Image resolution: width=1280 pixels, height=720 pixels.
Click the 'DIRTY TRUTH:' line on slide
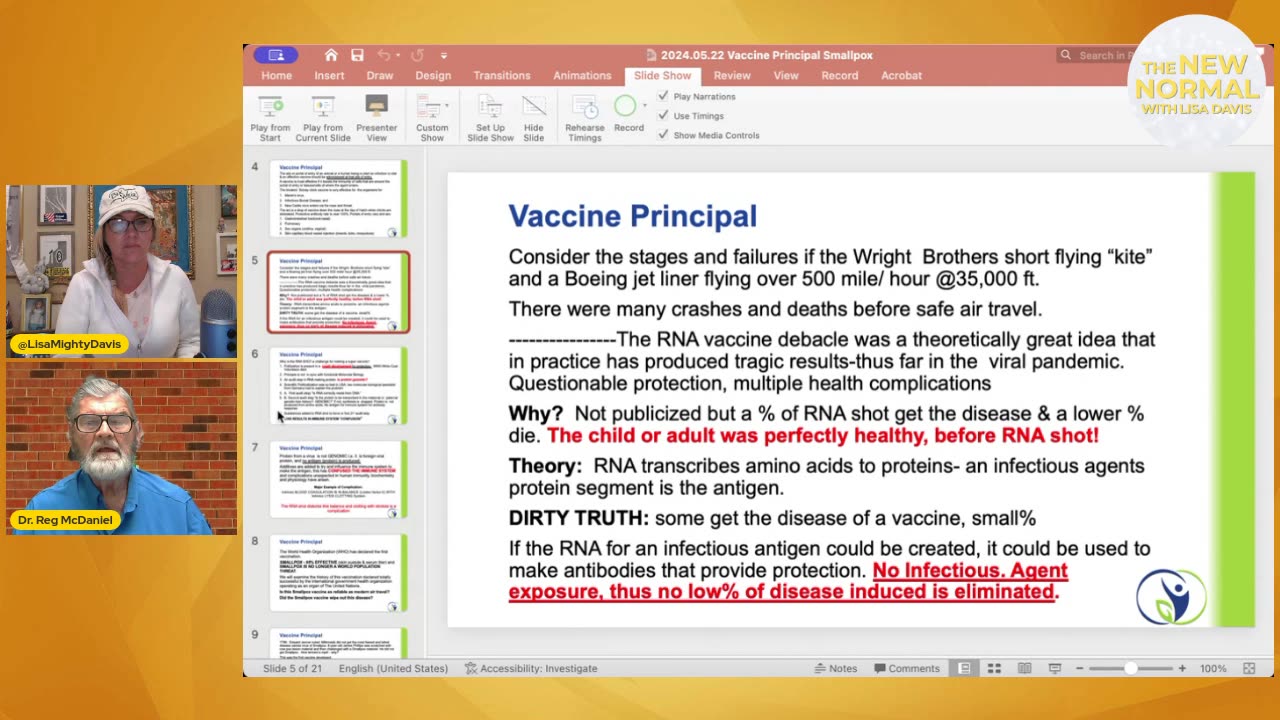(772, 518)
